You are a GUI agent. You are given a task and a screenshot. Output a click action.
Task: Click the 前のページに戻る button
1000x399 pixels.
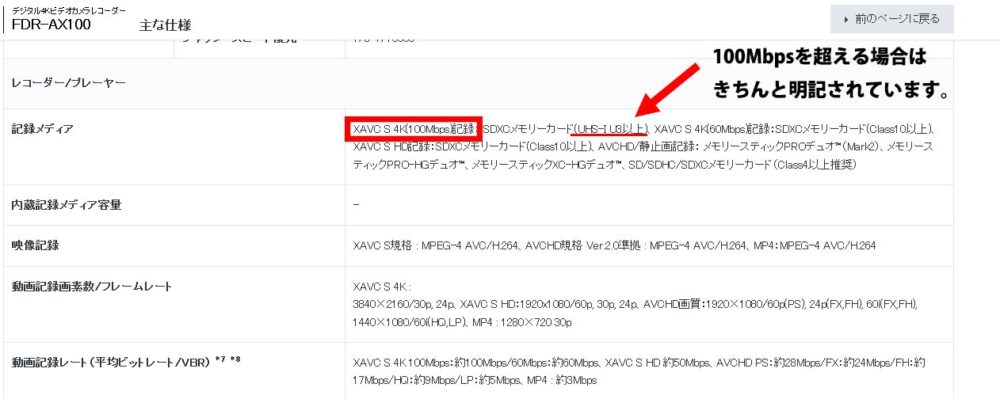(892, 19)
